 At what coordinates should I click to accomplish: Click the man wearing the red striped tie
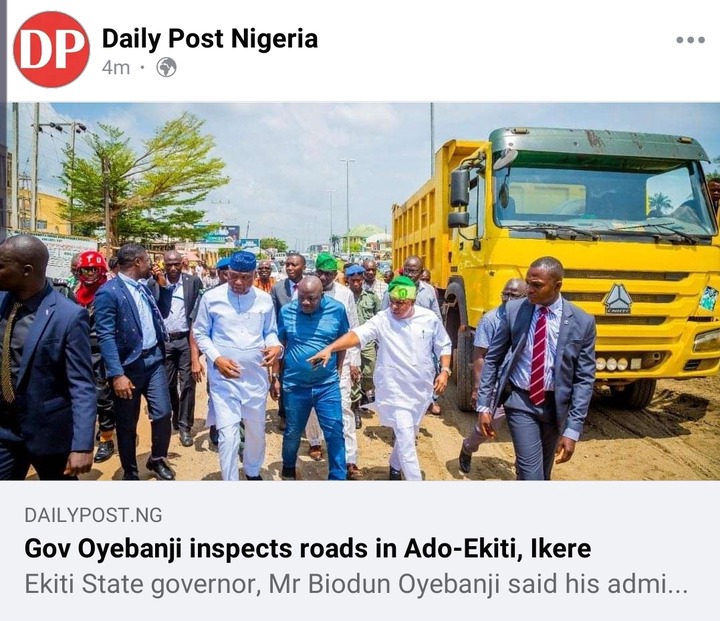(x=537, y=367)
